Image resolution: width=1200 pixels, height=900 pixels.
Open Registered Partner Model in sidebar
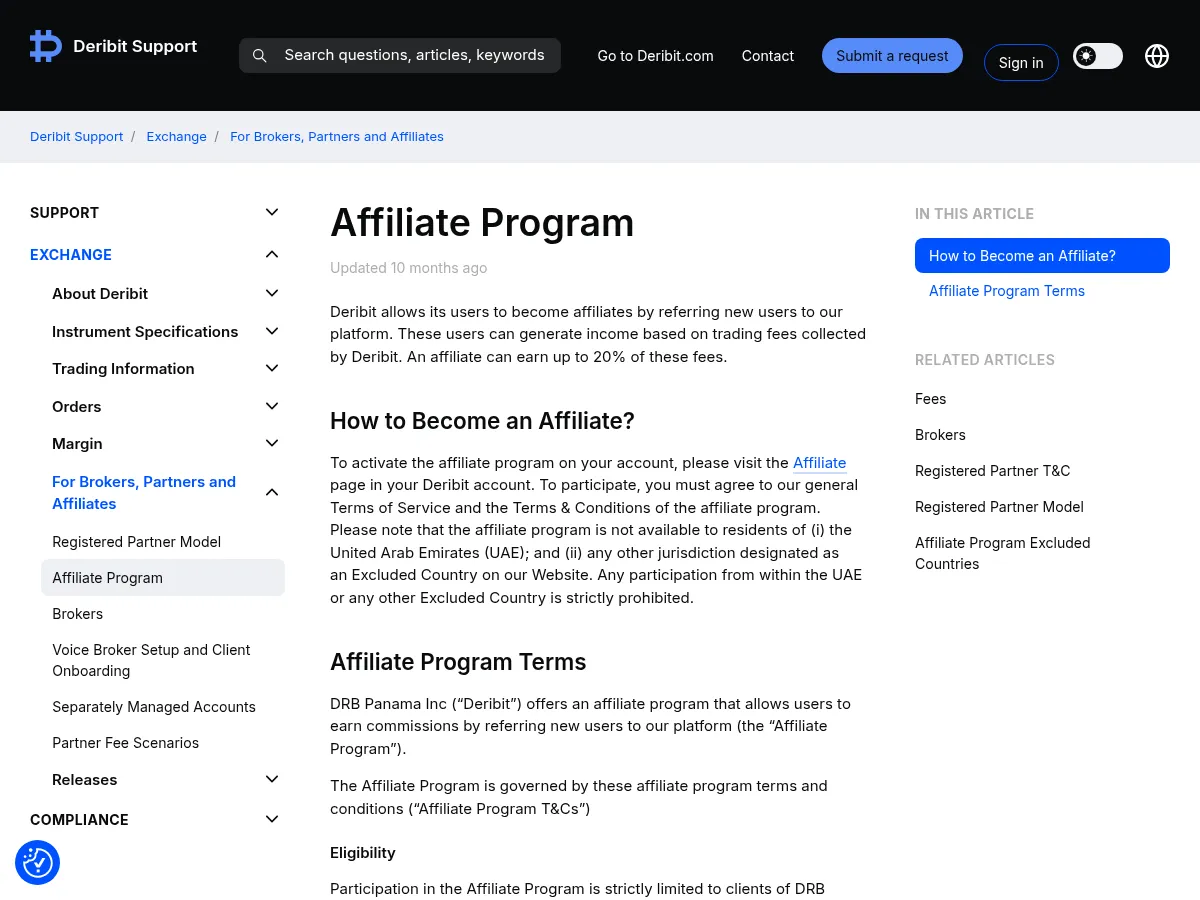pyautogui.click(x=136, y=541)
